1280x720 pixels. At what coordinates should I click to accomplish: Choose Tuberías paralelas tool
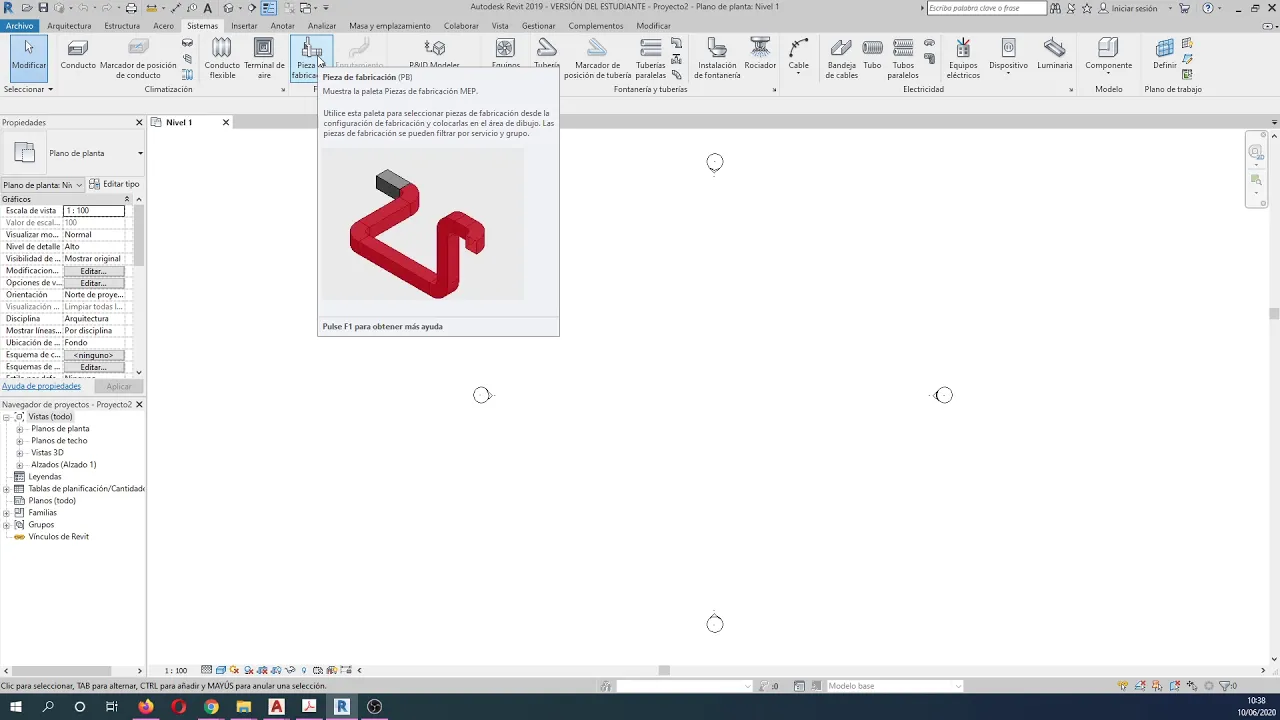click(650, 59)
